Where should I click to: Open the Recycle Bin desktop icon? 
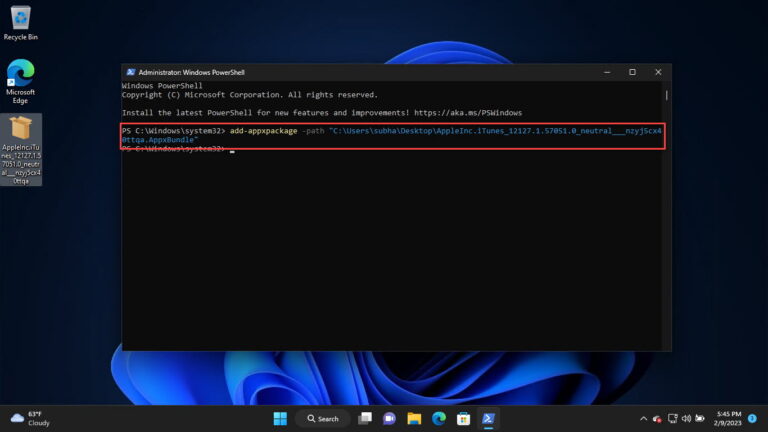pyautogui.click(x=21, y=23)
